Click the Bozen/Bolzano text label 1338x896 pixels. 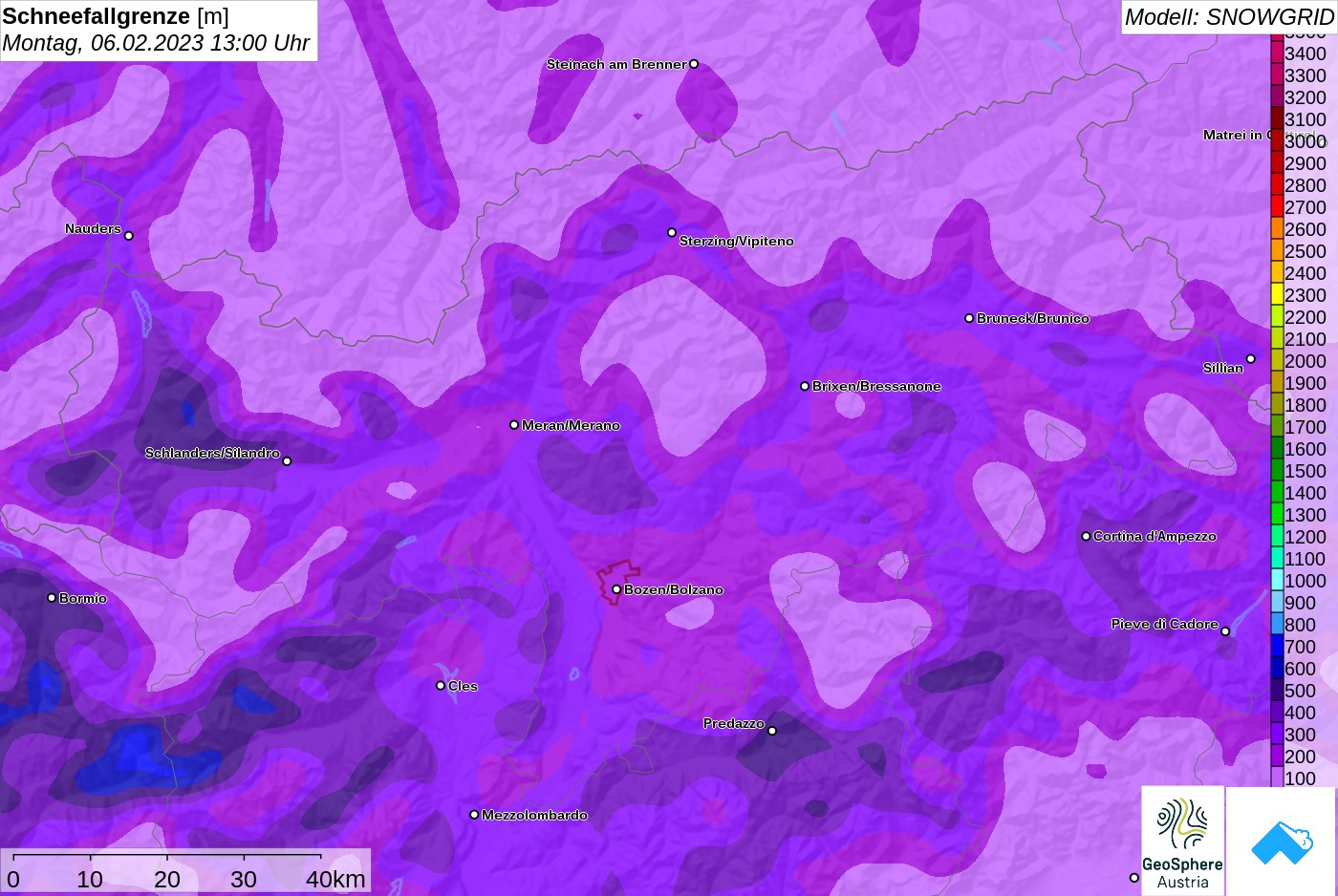(674, 589)
